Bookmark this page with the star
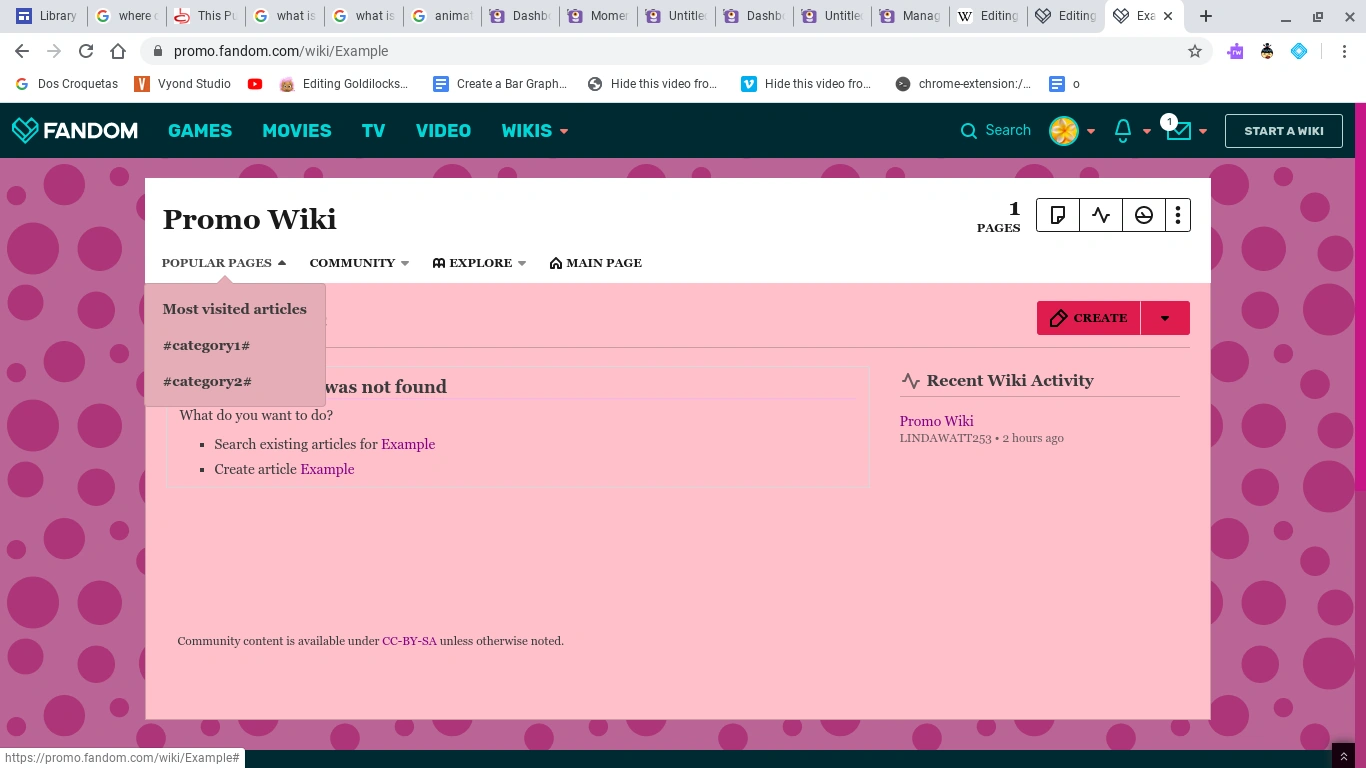 point(1194,51)
